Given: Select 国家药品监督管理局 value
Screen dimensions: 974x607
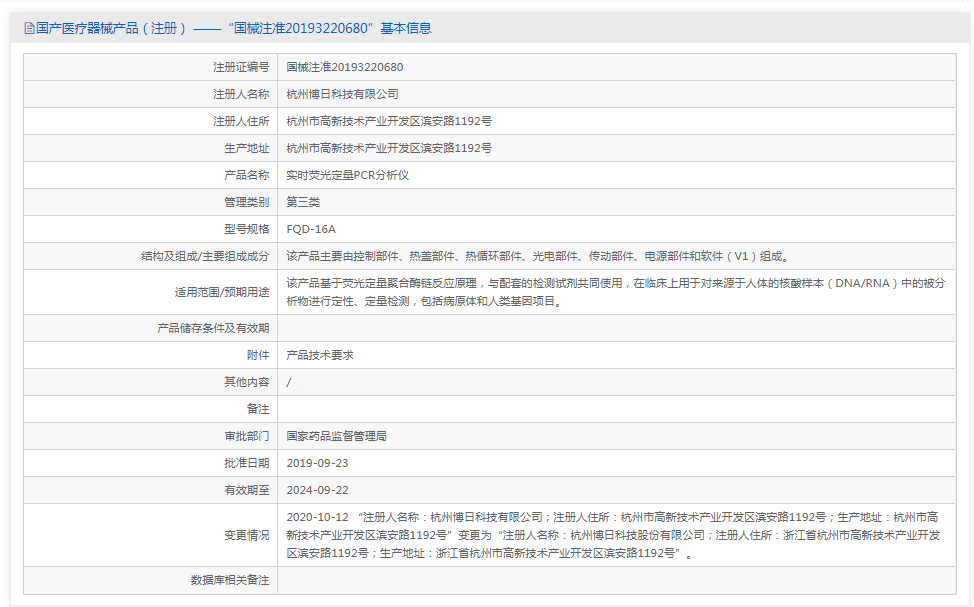Looking at the screenshot, I should [x=337, y=436].
